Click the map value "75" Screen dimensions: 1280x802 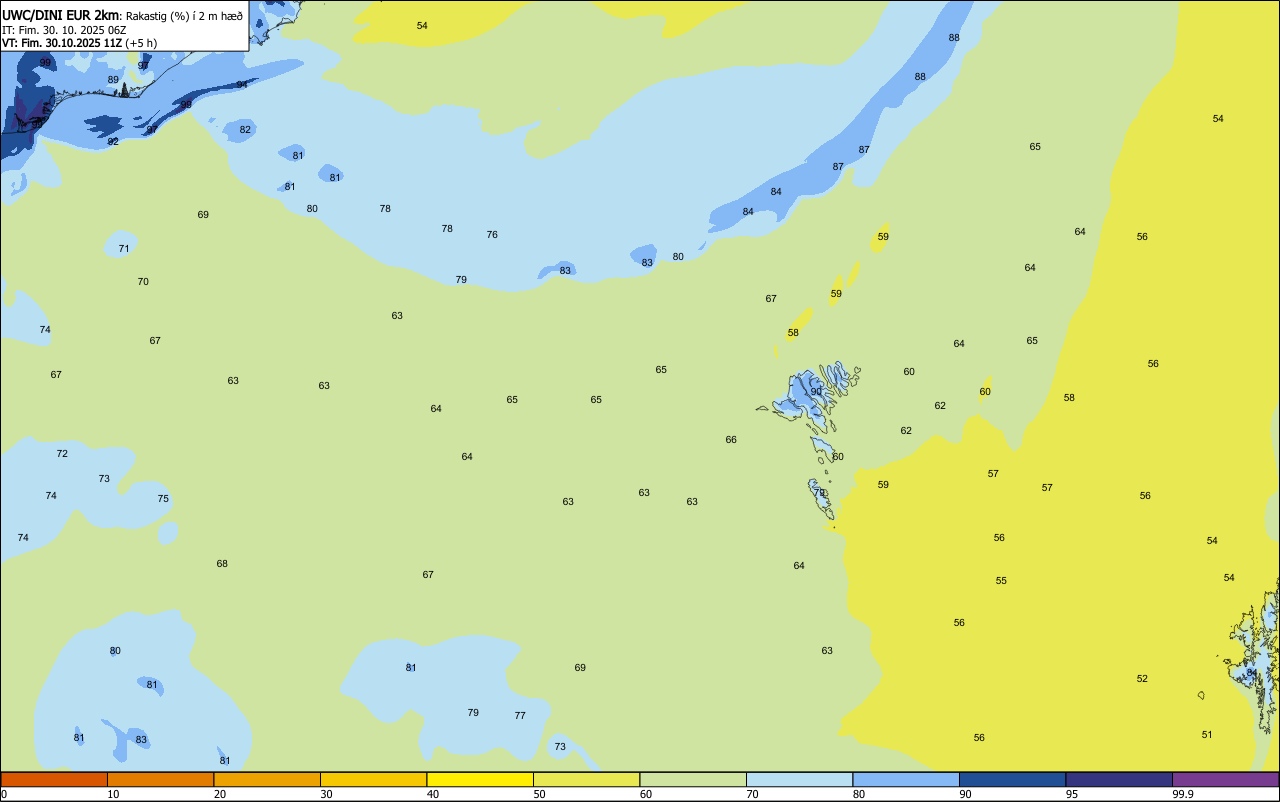click(x=163, y=499)
